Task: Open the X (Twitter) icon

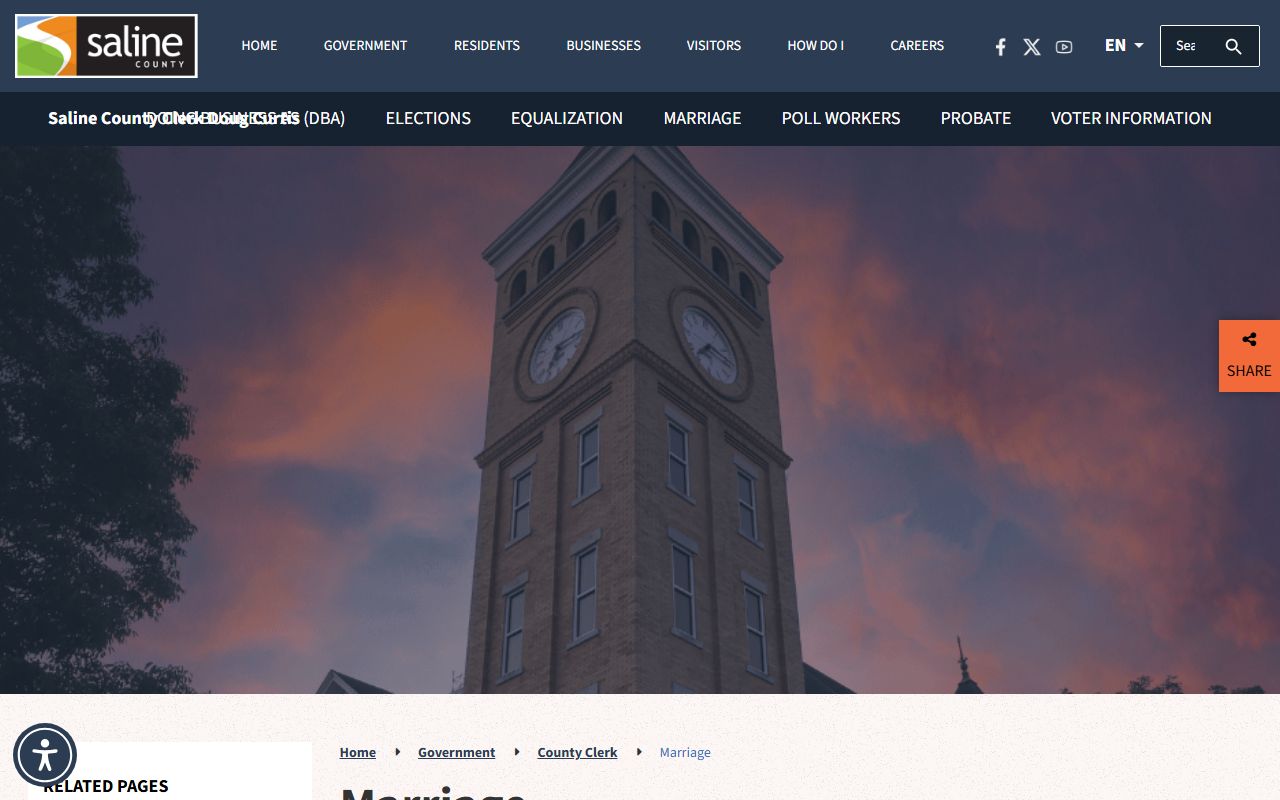Action: [x=1032, y=47]
